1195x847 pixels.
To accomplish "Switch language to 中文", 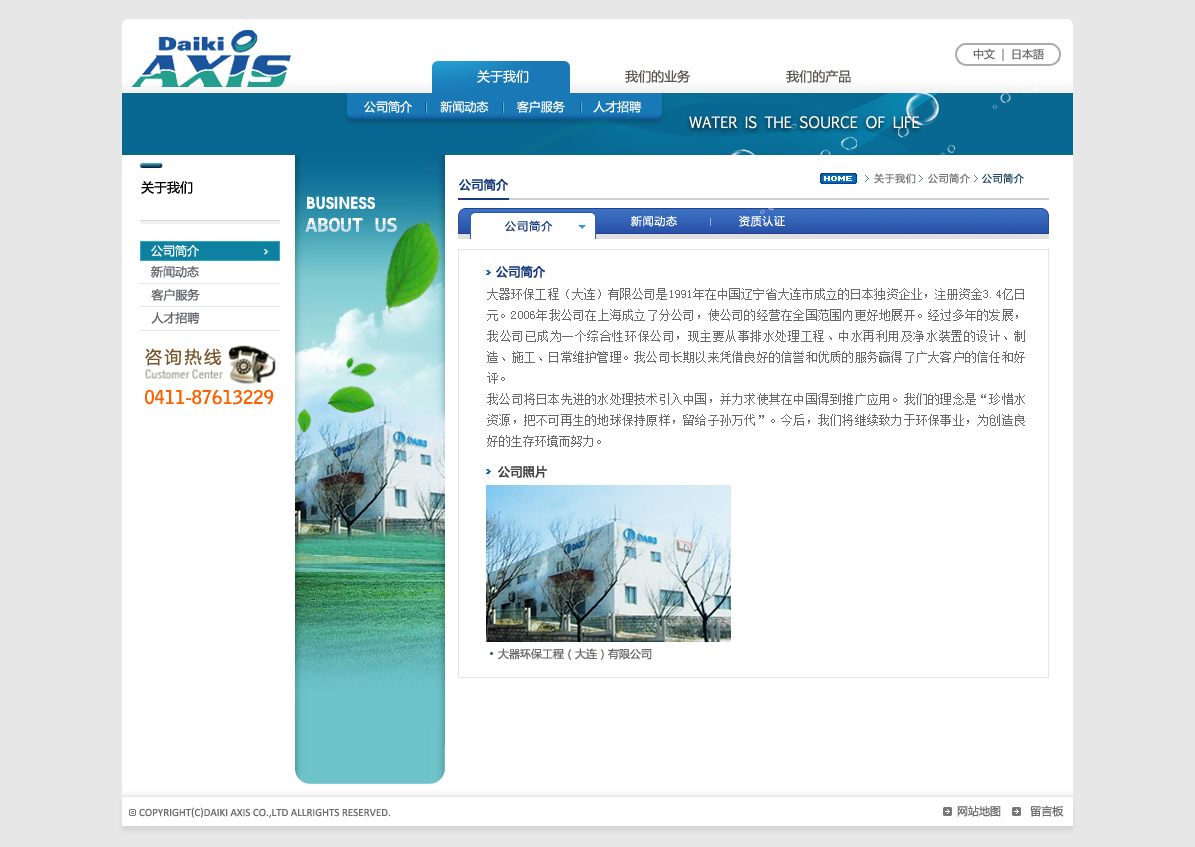I will pos(983,55).
